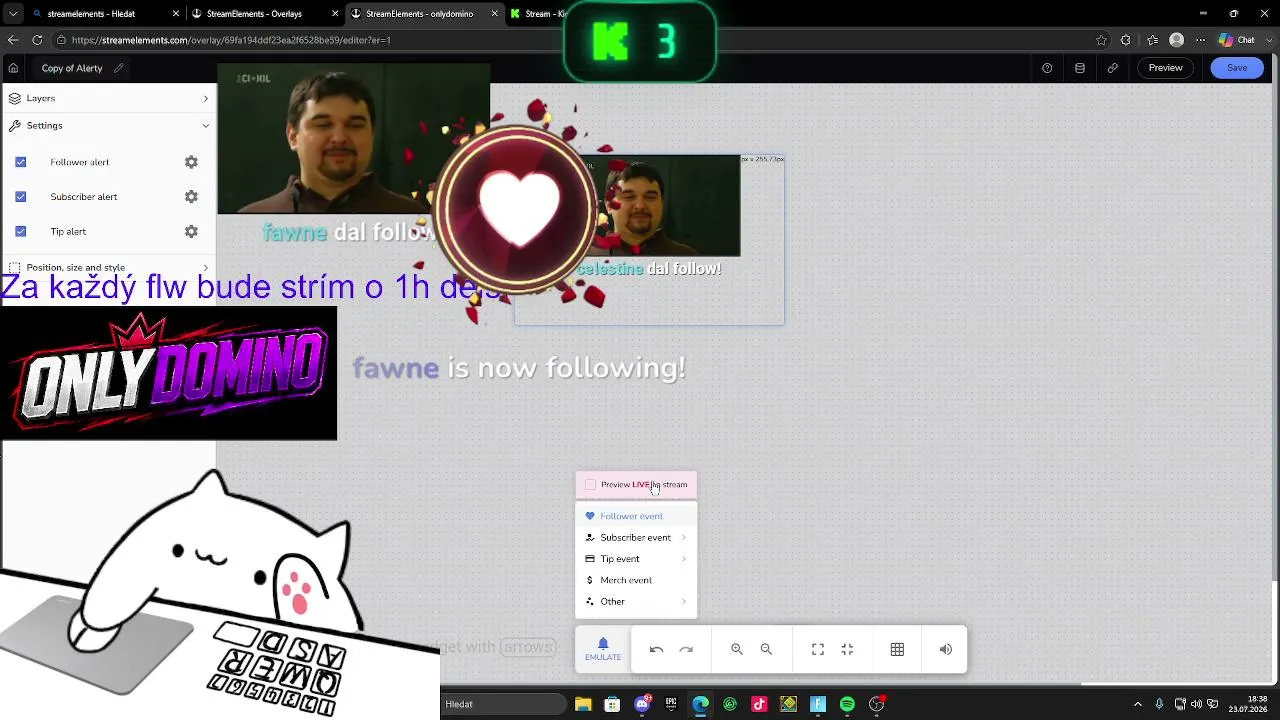Open the browser extensions icon
The height and width of the screenshot is (720, 1280).
pos(1126,40)
